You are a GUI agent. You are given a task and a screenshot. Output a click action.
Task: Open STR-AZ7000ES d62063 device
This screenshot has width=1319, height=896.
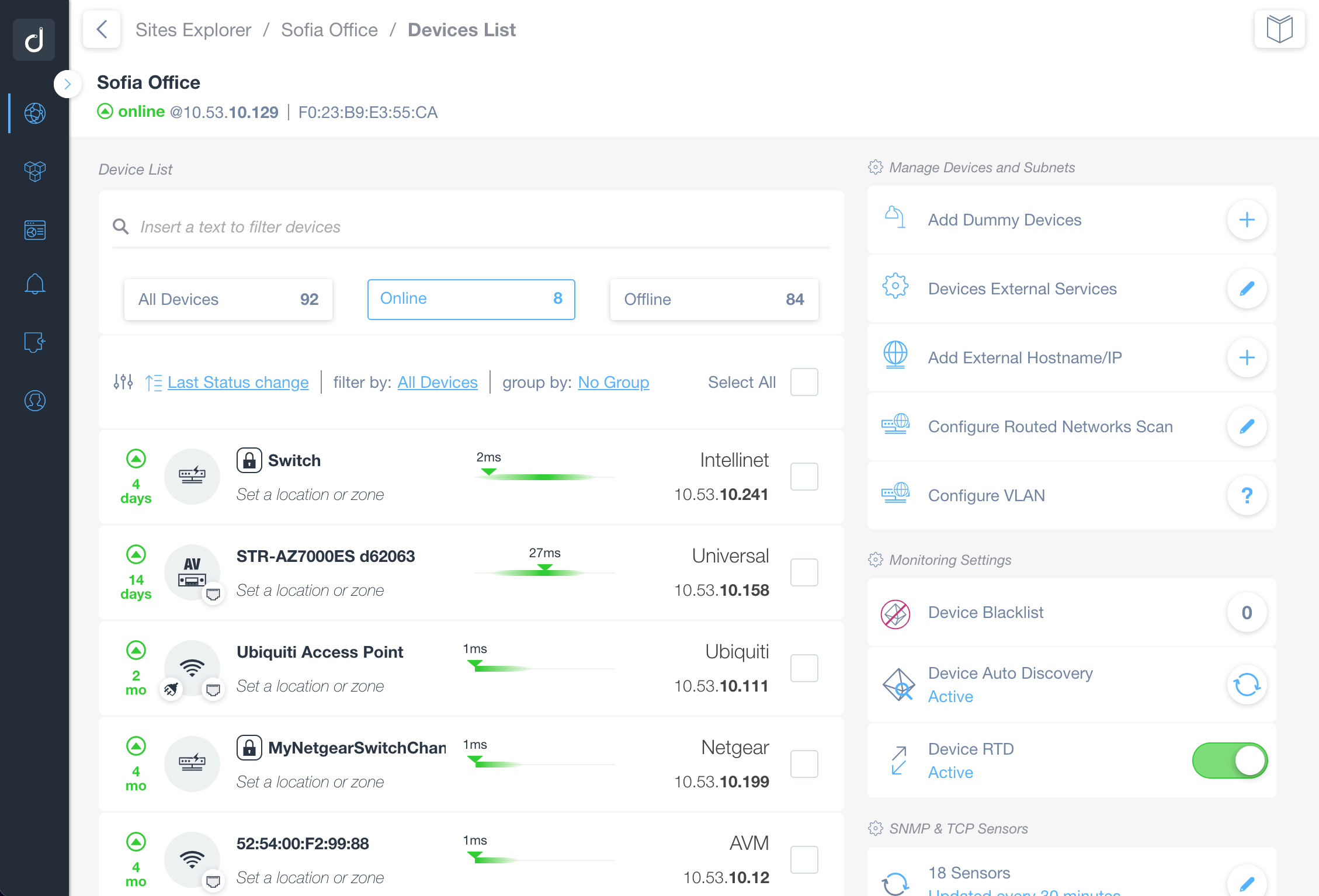(325, 556)
